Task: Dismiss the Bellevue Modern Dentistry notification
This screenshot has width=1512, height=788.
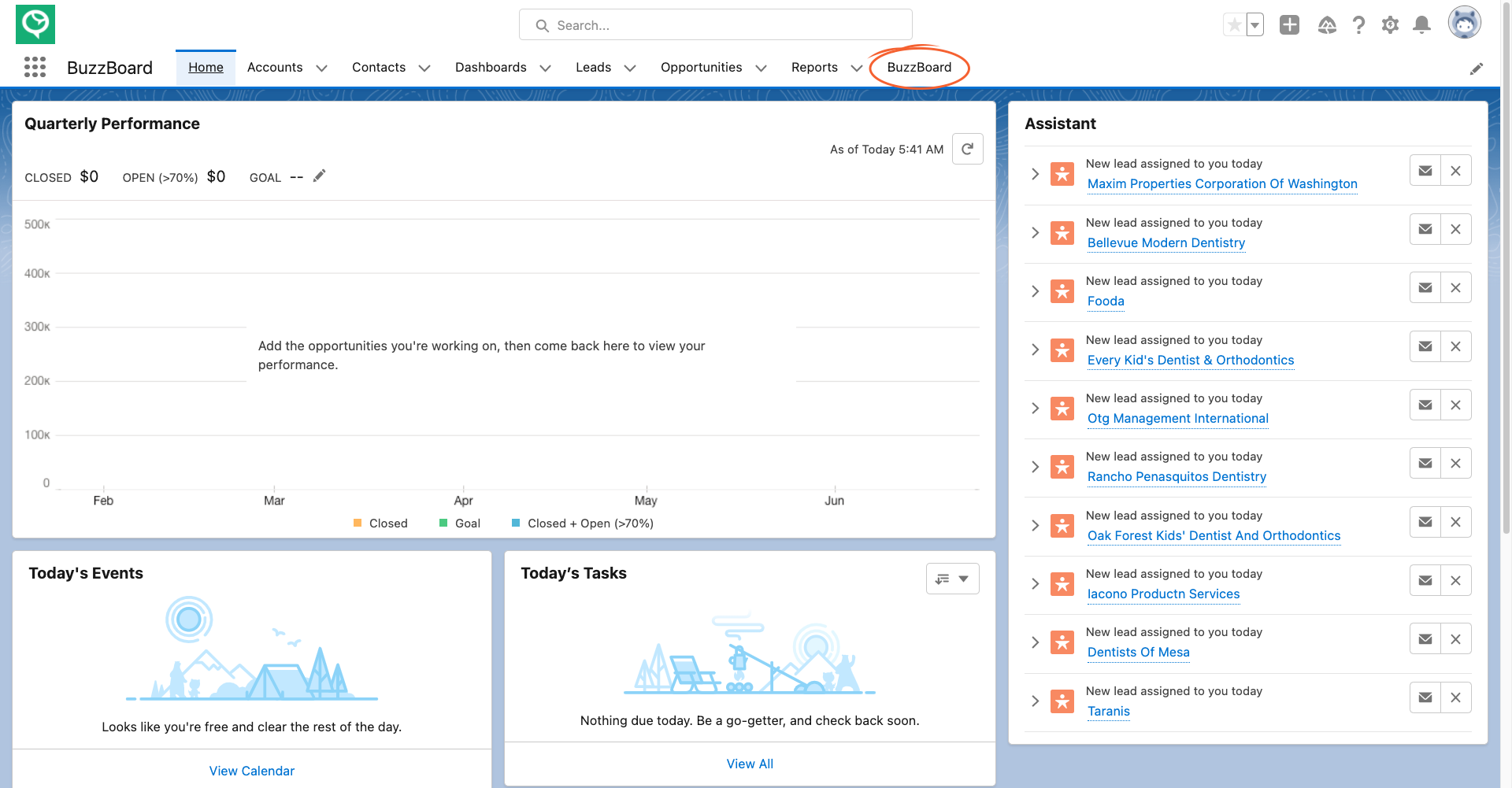Action: click(x=1455, y=229)
